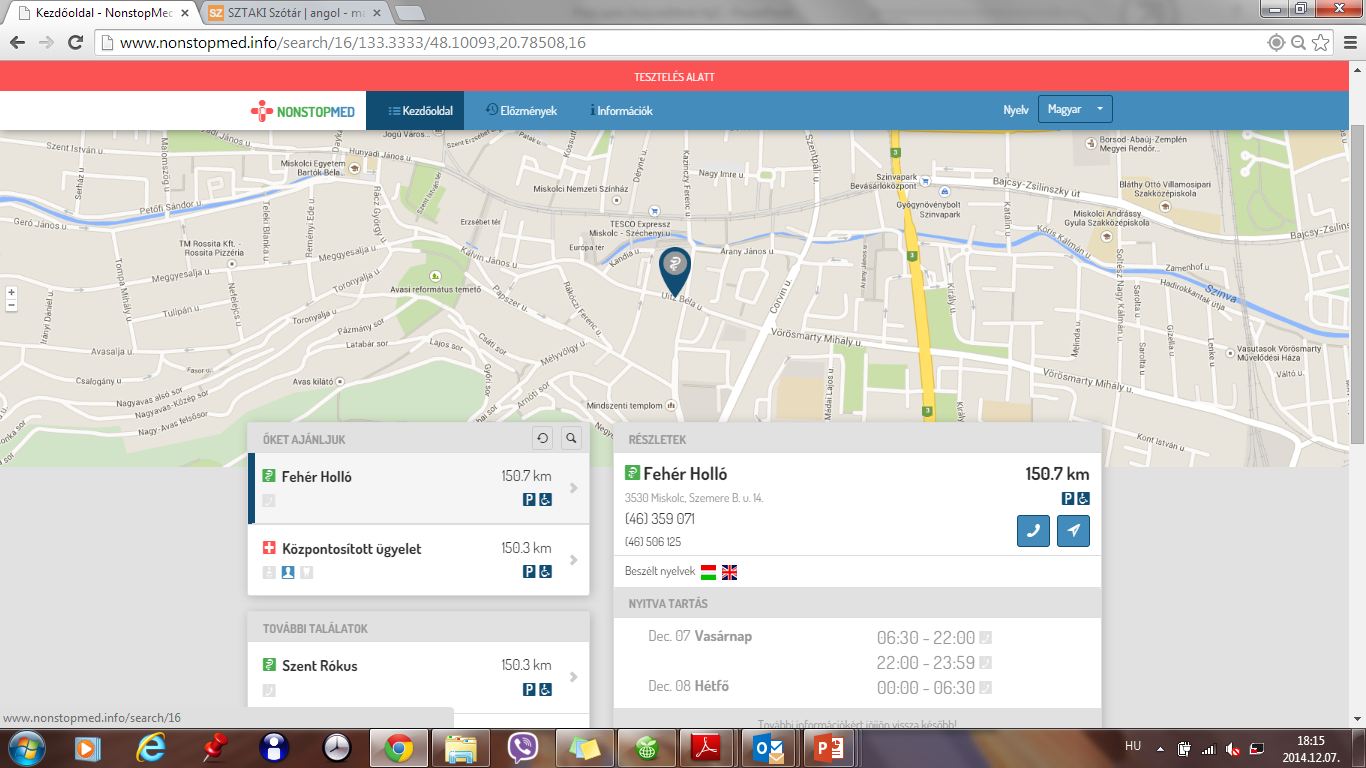
Task: Click the phone call button for Fehér Holló
Action: pyautogui.click(x=1033, y=531)
